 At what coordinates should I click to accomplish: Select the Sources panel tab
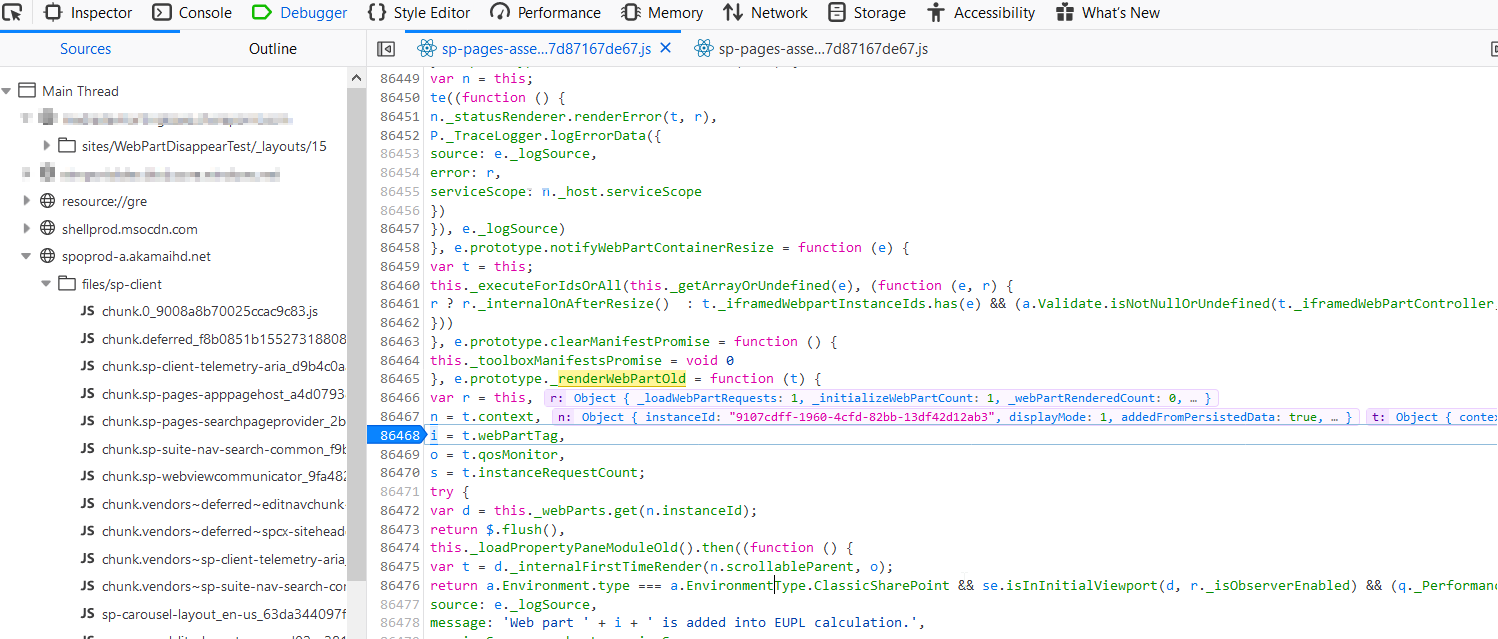pos(86,49)
